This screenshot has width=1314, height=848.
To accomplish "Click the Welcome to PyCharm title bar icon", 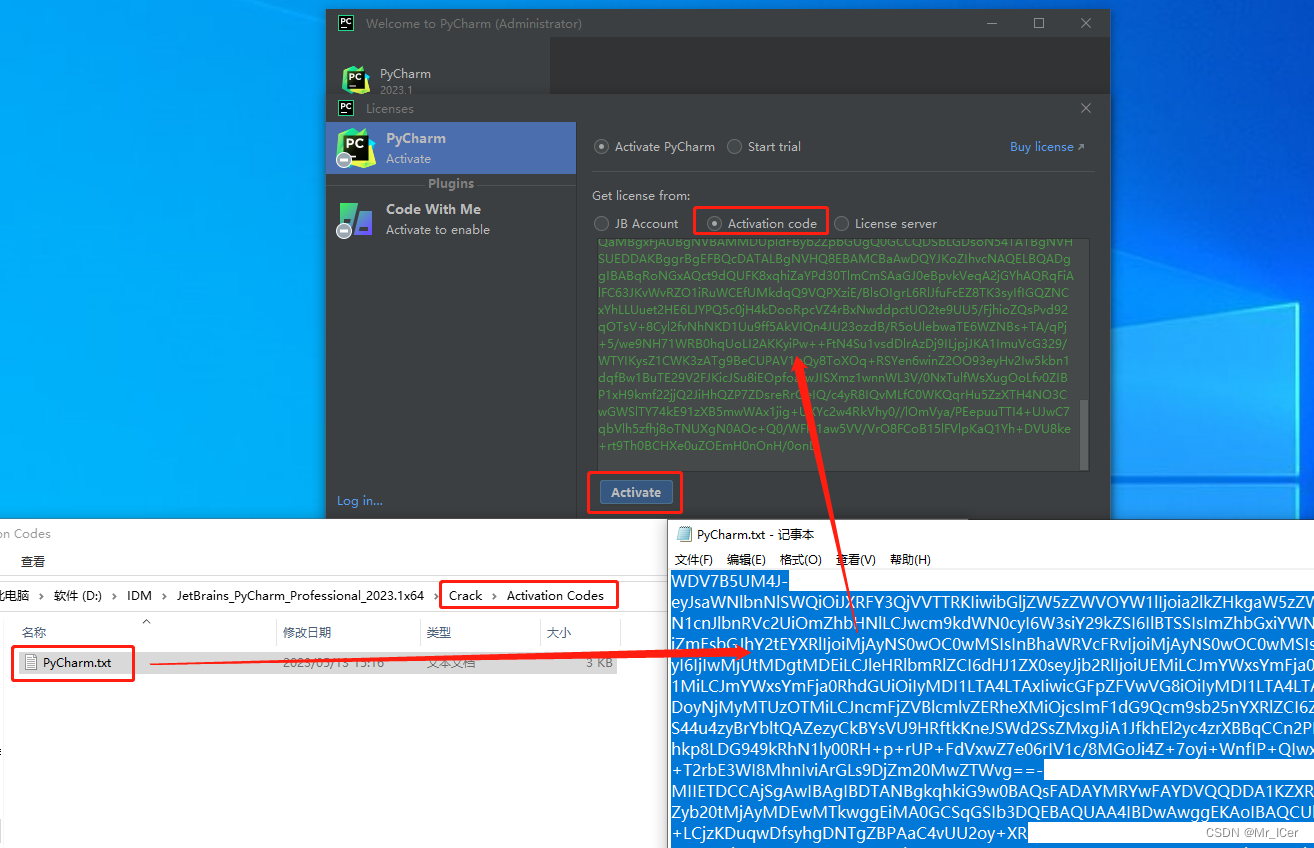I will click(x=346, y=23).
